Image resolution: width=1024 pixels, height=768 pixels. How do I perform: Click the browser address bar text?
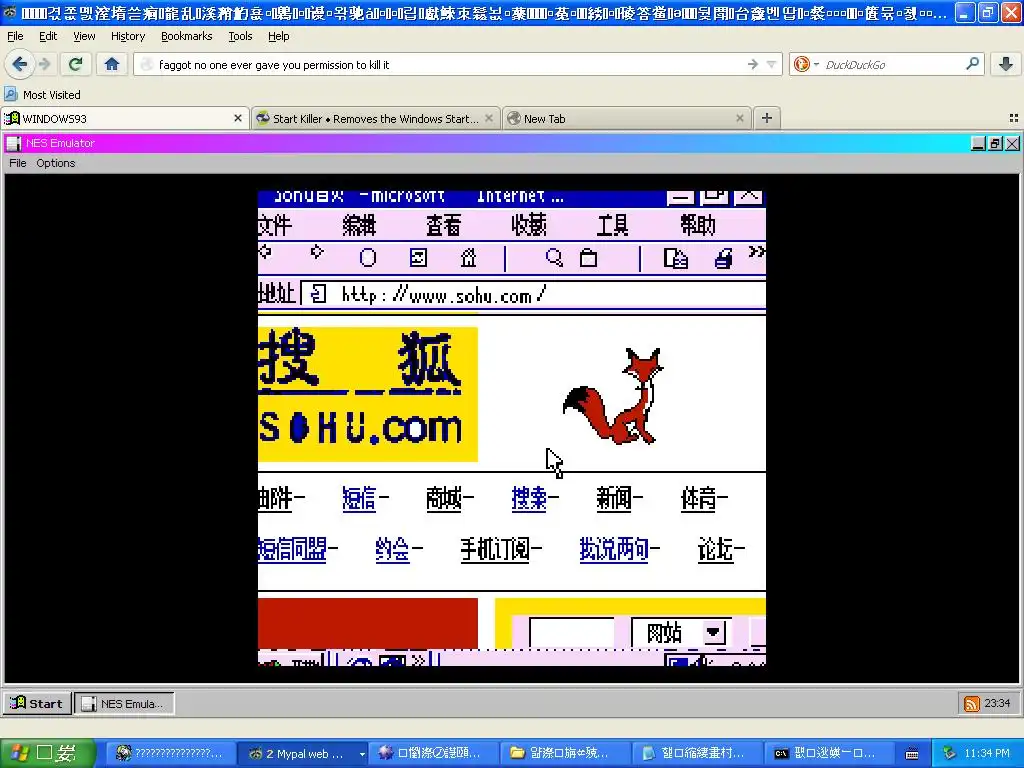pyautogui.click(x=274, y=65)
